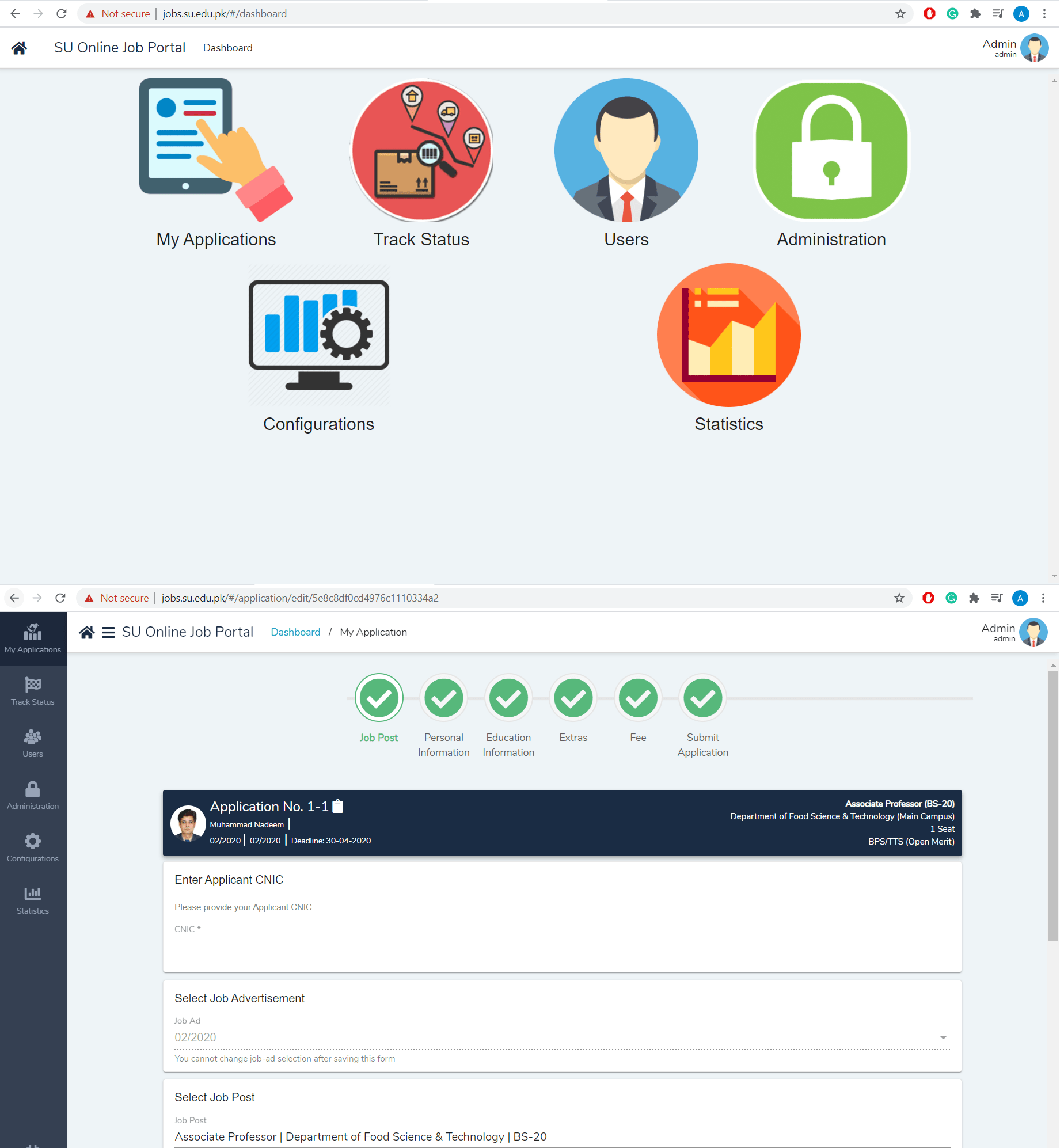Go to the Fee step
This screenshot has width=1064, height=1148.
[x=638, y=709]
